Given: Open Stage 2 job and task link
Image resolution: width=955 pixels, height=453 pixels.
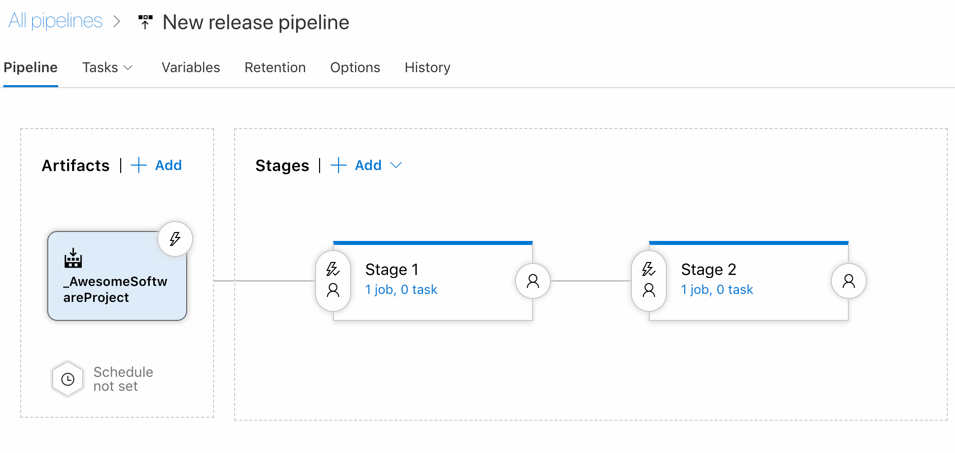Looking at the screenshot, I should click(717, 290).
